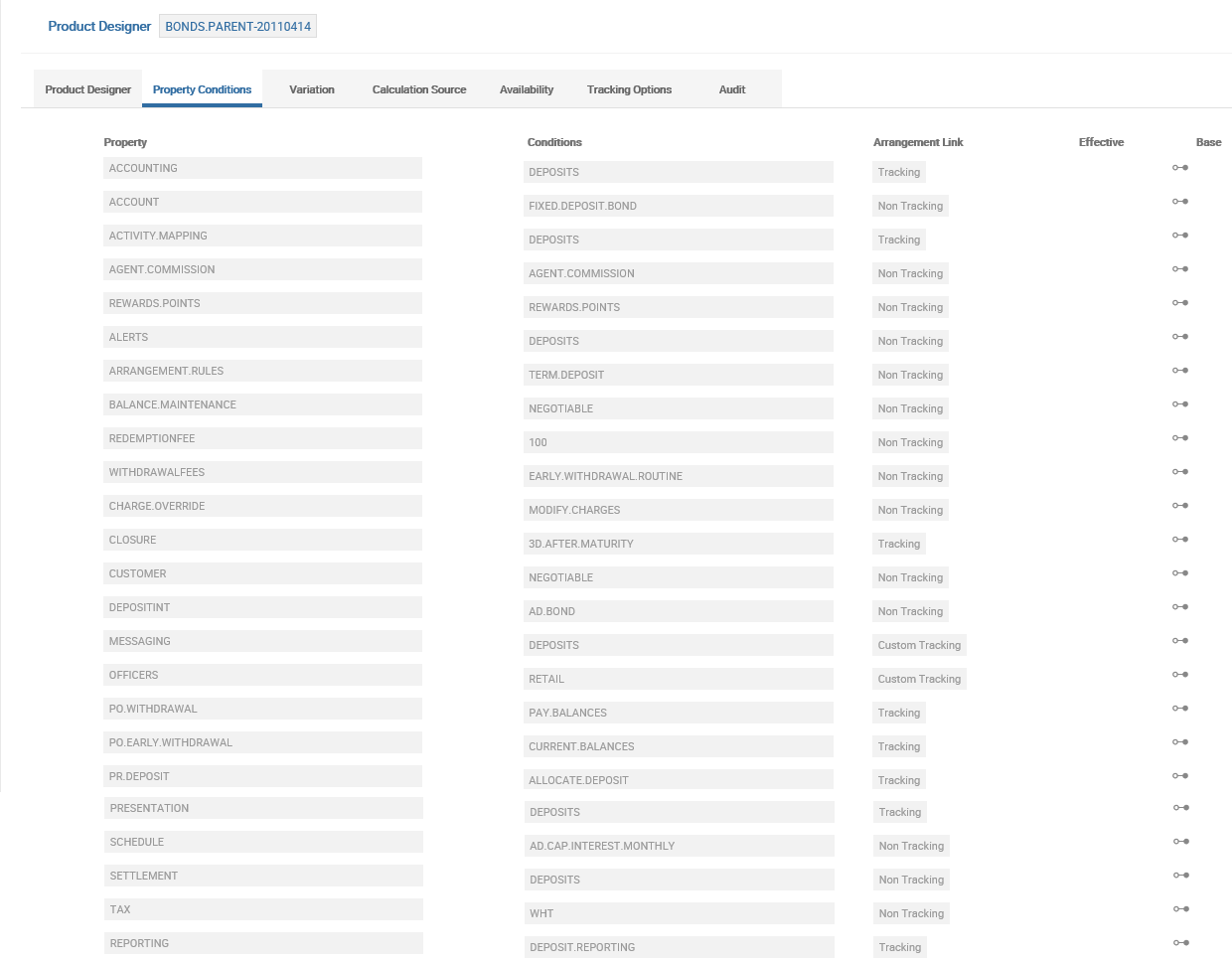Click the Base link icon for PR.DEPOSIT row
Viewport: 1232px width, 964px height.
pos(1180,776)
